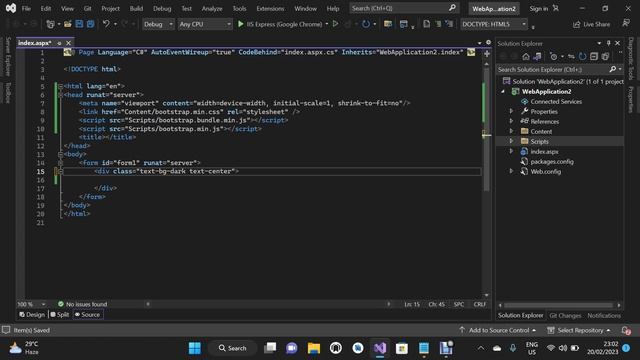
Task: Refresh the Solution Explorer
Action: point(582,56)
